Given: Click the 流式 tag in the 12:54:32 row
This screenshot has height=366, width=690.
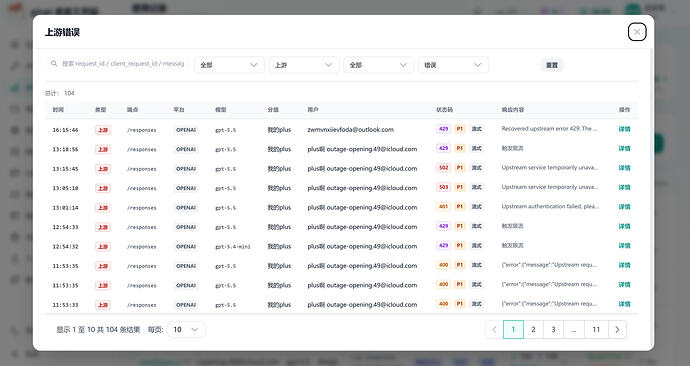Looking at the screenshot, I should click(477, 245).
